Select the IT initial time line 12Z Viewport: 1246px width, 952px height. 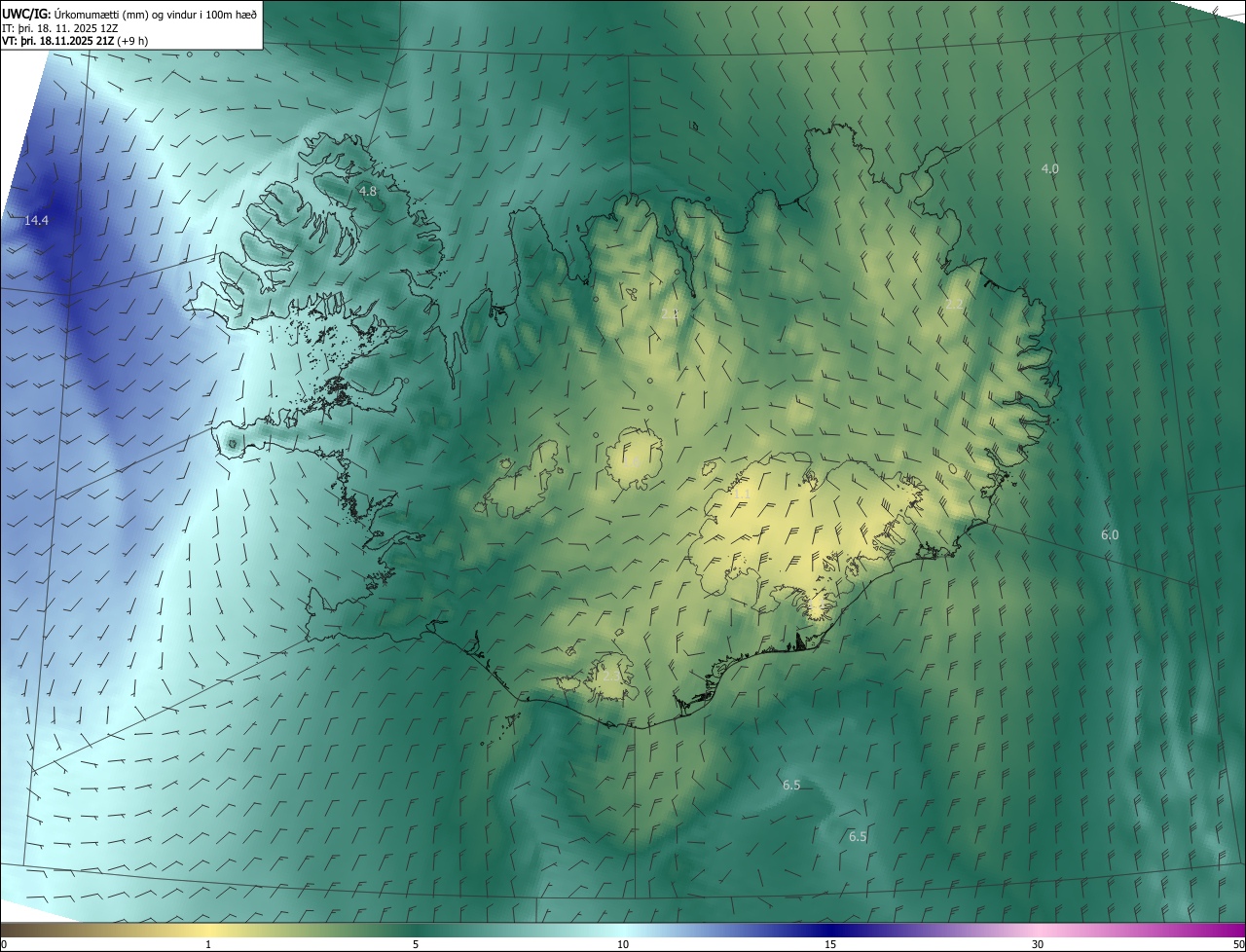[x=62, y=27]
